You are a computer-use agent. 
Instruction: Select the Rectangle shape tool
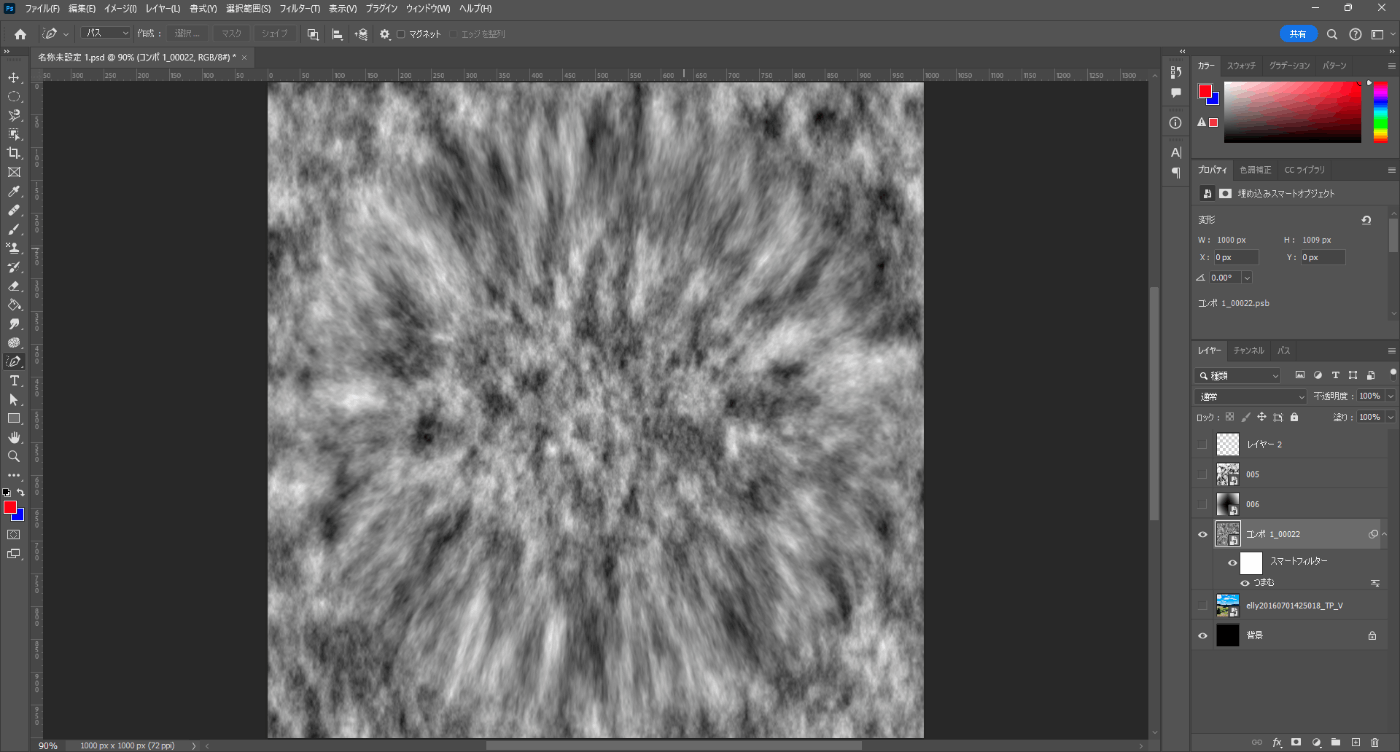(14, 418)
